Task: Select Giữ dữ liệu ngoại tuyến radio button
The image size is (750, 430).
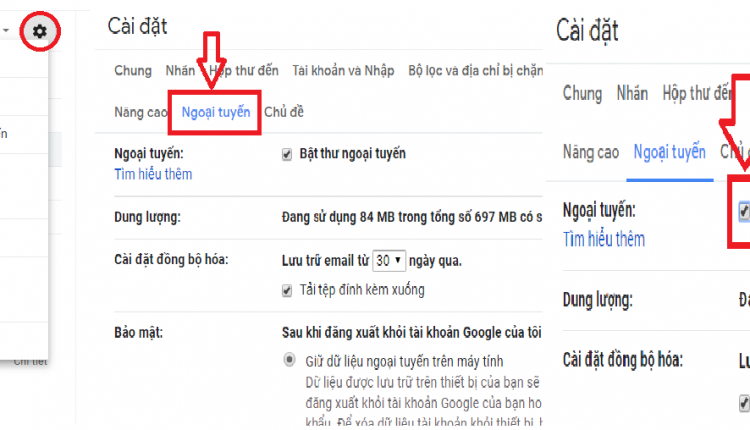Action: click(x=289, y=359)
